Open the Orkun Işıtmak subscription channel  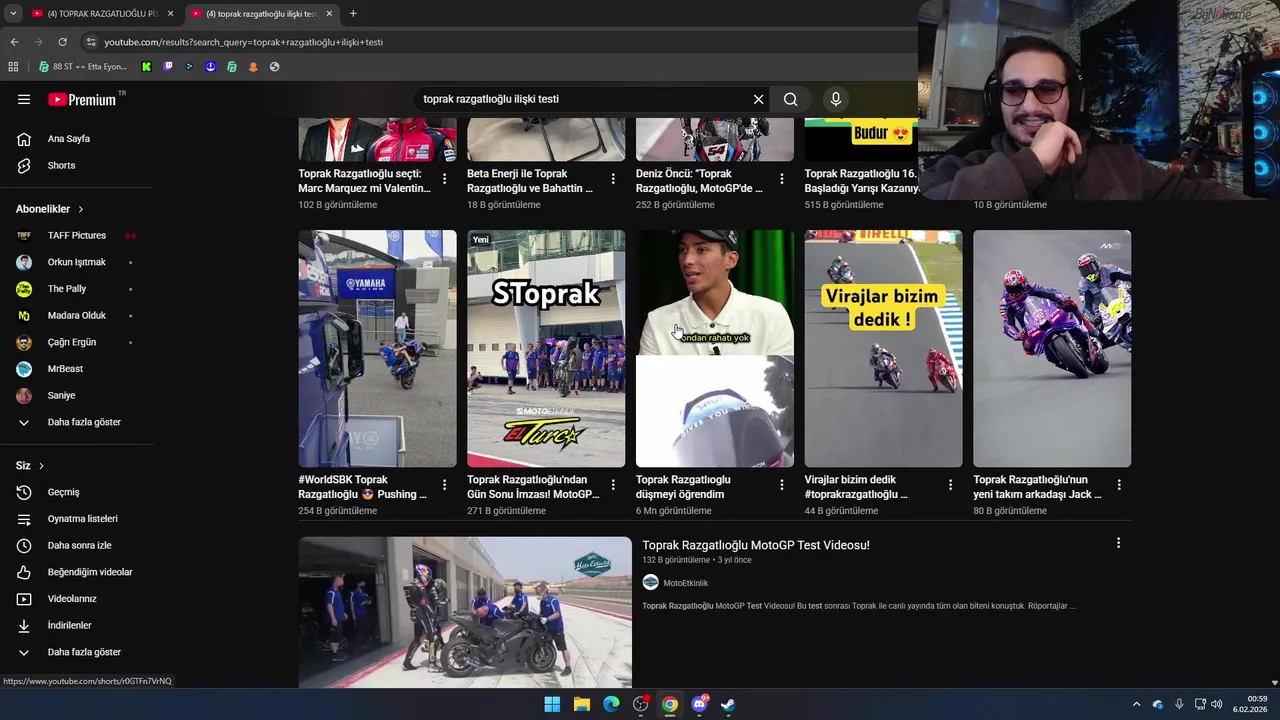click(76, 262)
